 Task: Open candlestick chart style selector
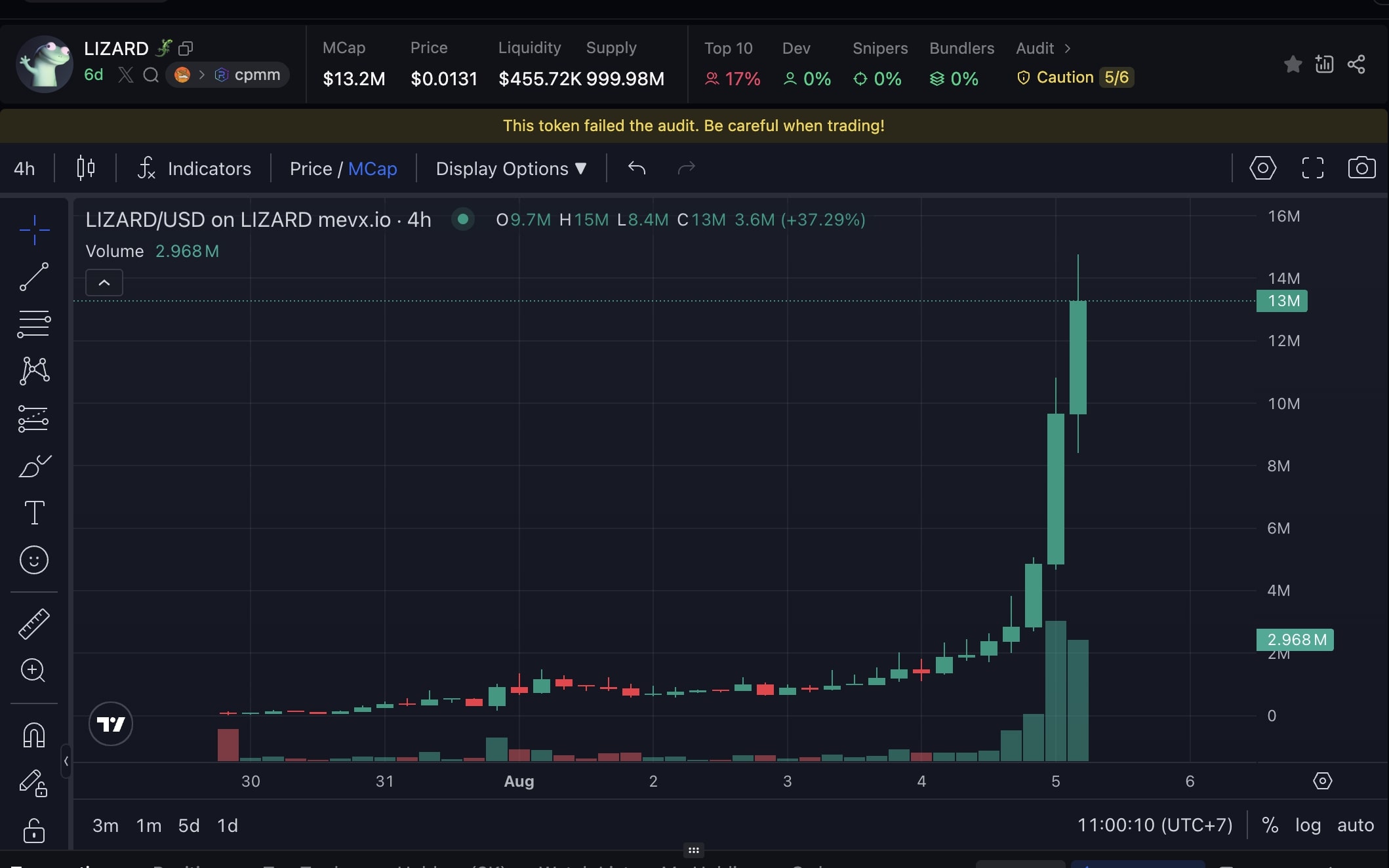click(86, 168)
